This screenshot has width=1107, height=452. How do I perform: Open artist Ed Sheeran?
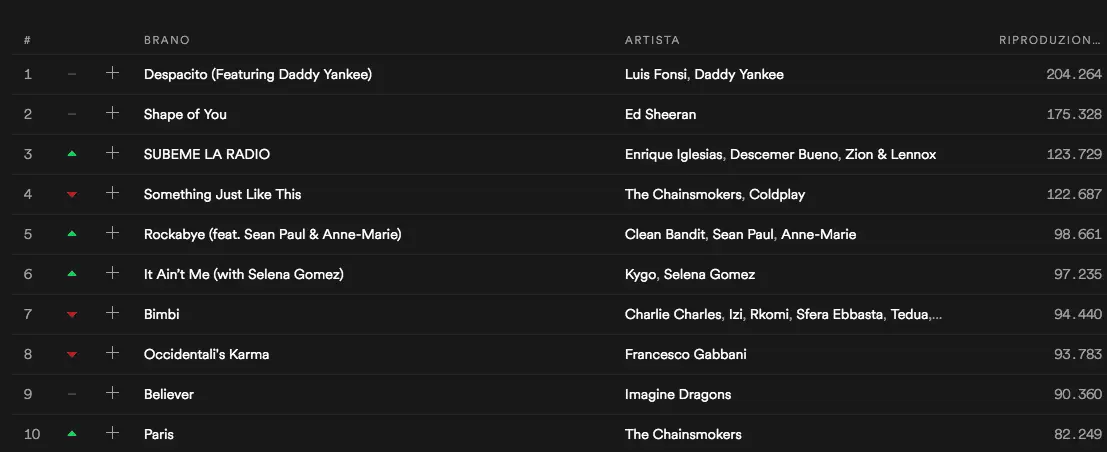660,114
